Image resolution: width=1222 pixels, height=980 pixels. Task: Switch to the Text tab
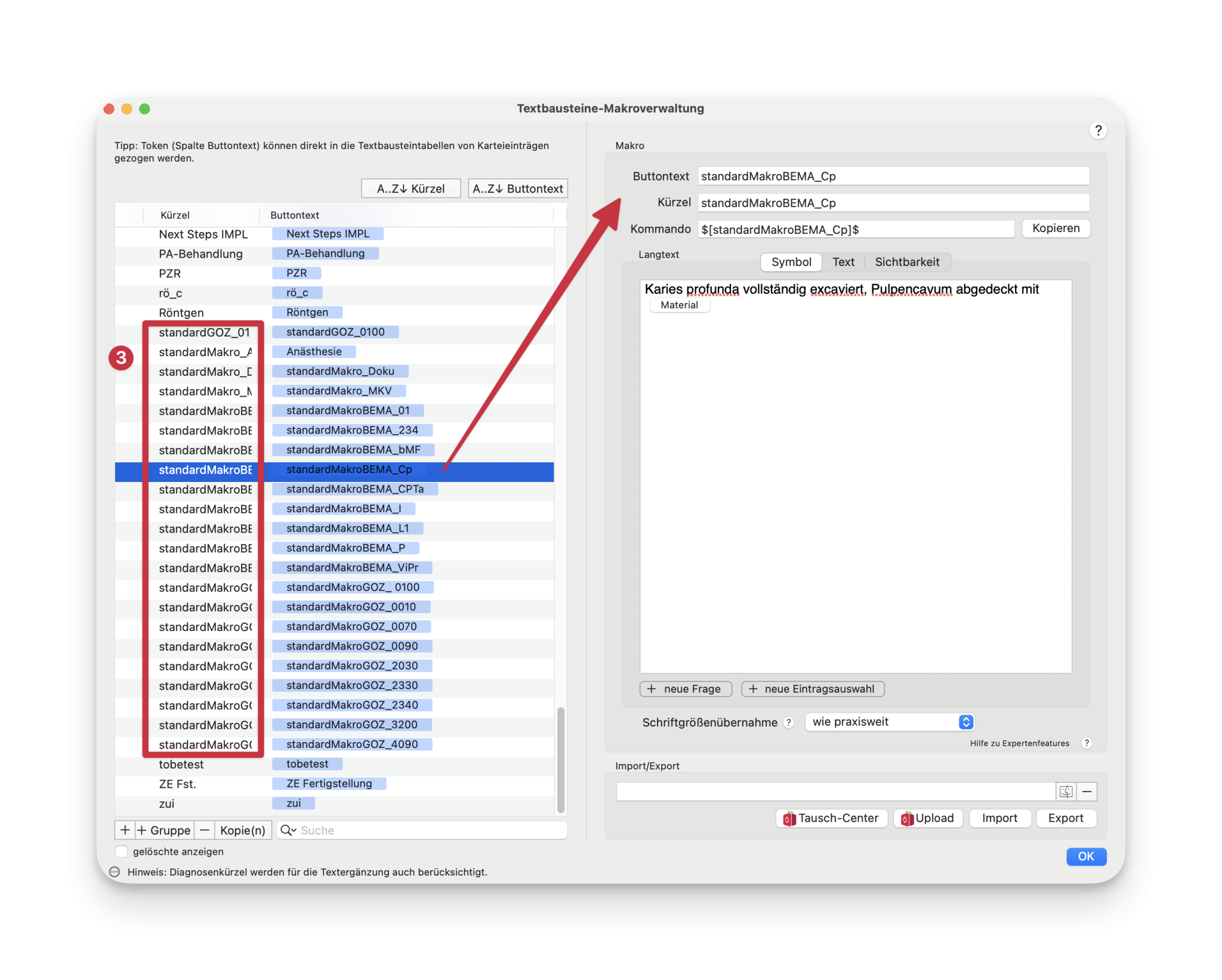click(x=843, y=262)
